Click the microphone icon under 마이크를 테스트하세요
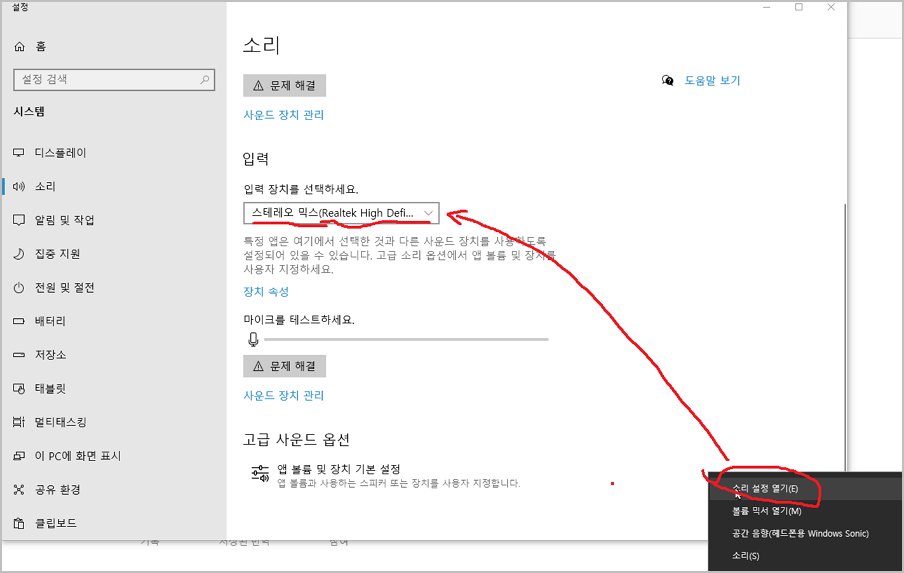 [x=253, y=340]
